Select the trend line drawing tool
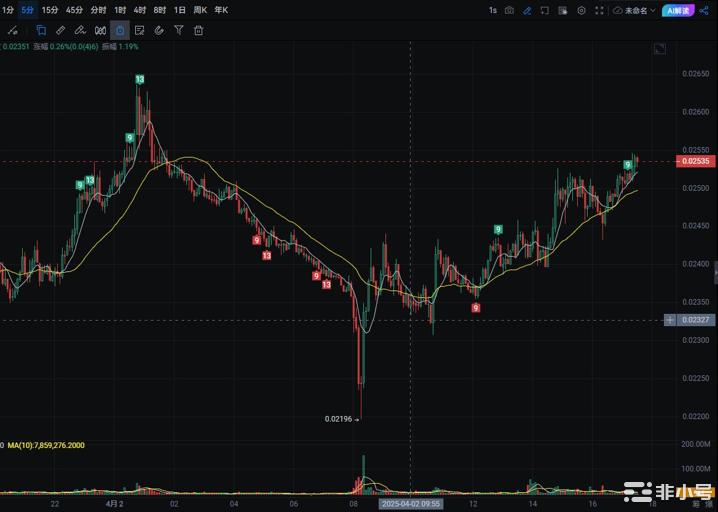 (x=13, y=30)
